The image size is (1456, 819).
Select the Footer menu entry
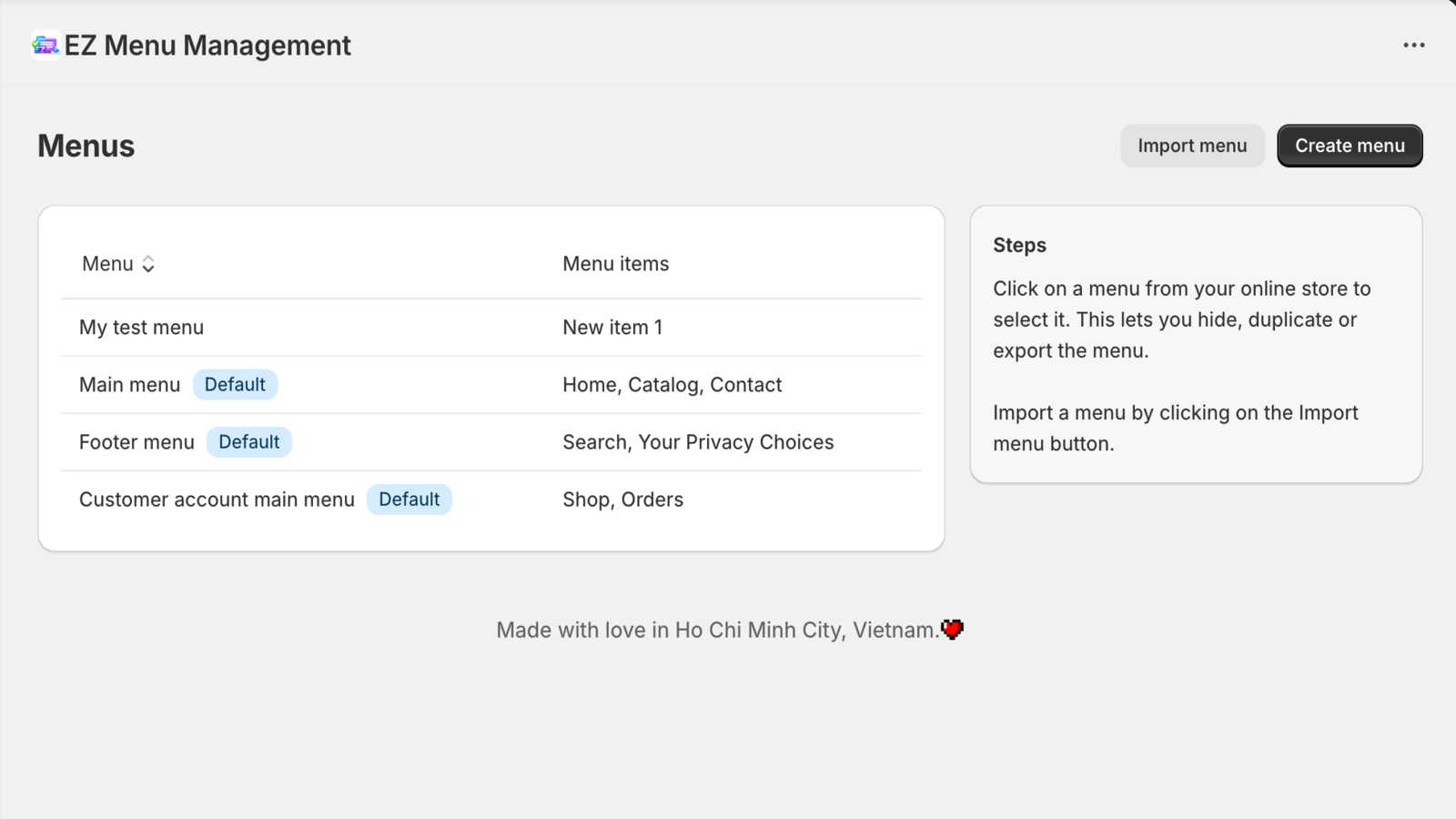click(136, 441)
